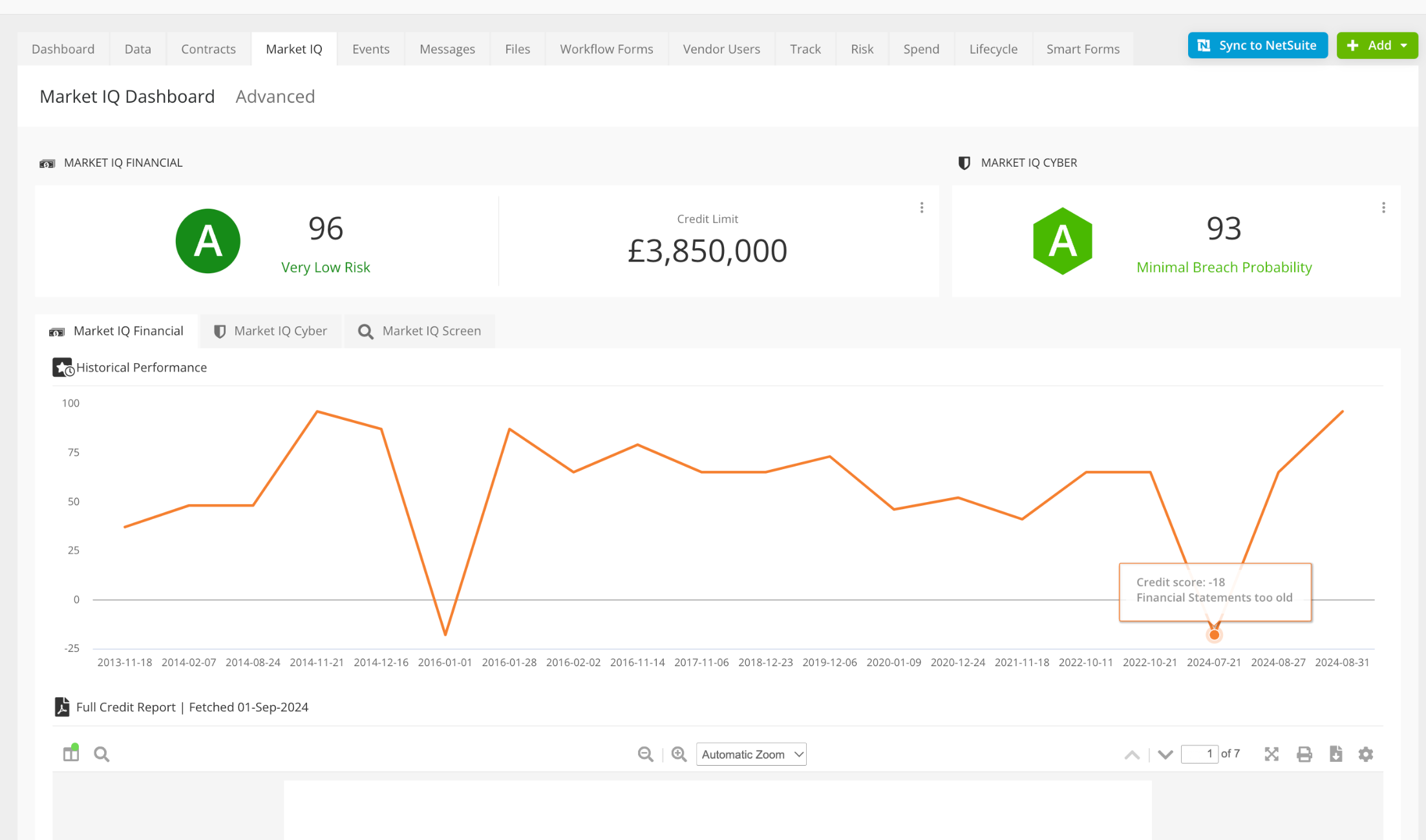Zoom out the credit report PDF
The height and width of the screenshot is (840, 1426).
(645, 754)
